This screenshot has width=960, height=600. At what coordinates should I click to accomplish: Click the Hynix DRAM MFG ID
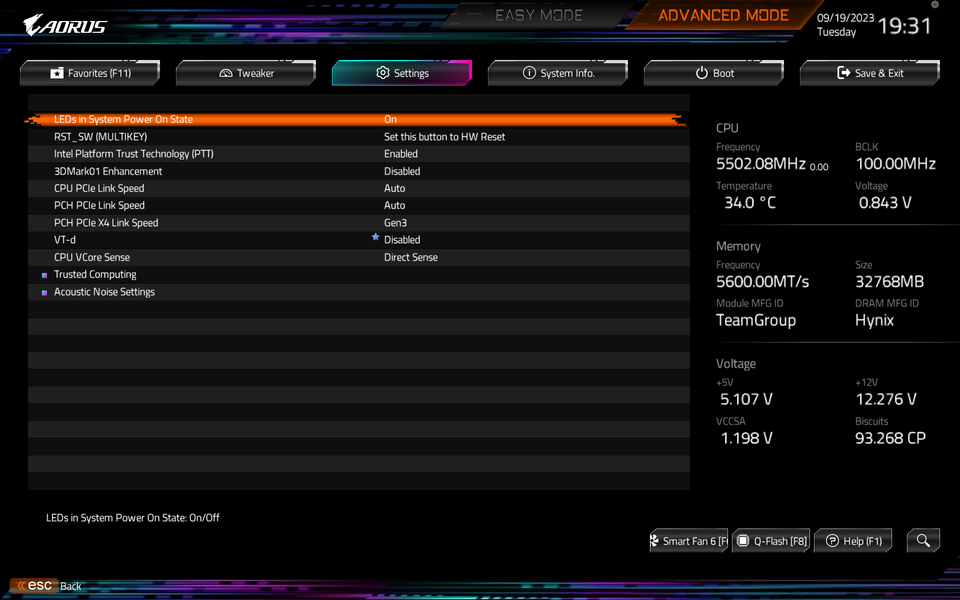(x=874, y=320)
